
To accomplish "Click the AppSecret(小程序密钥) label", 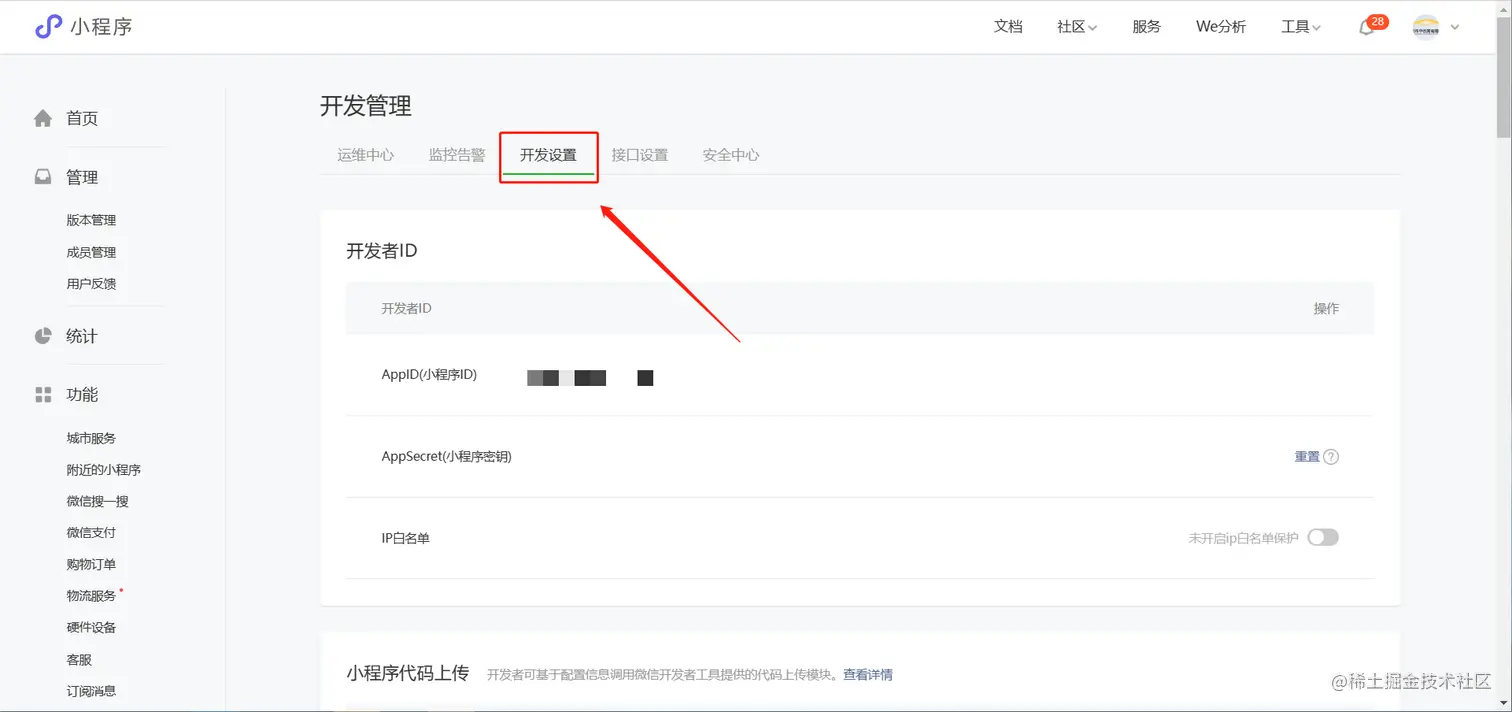I will click(446, 457).
